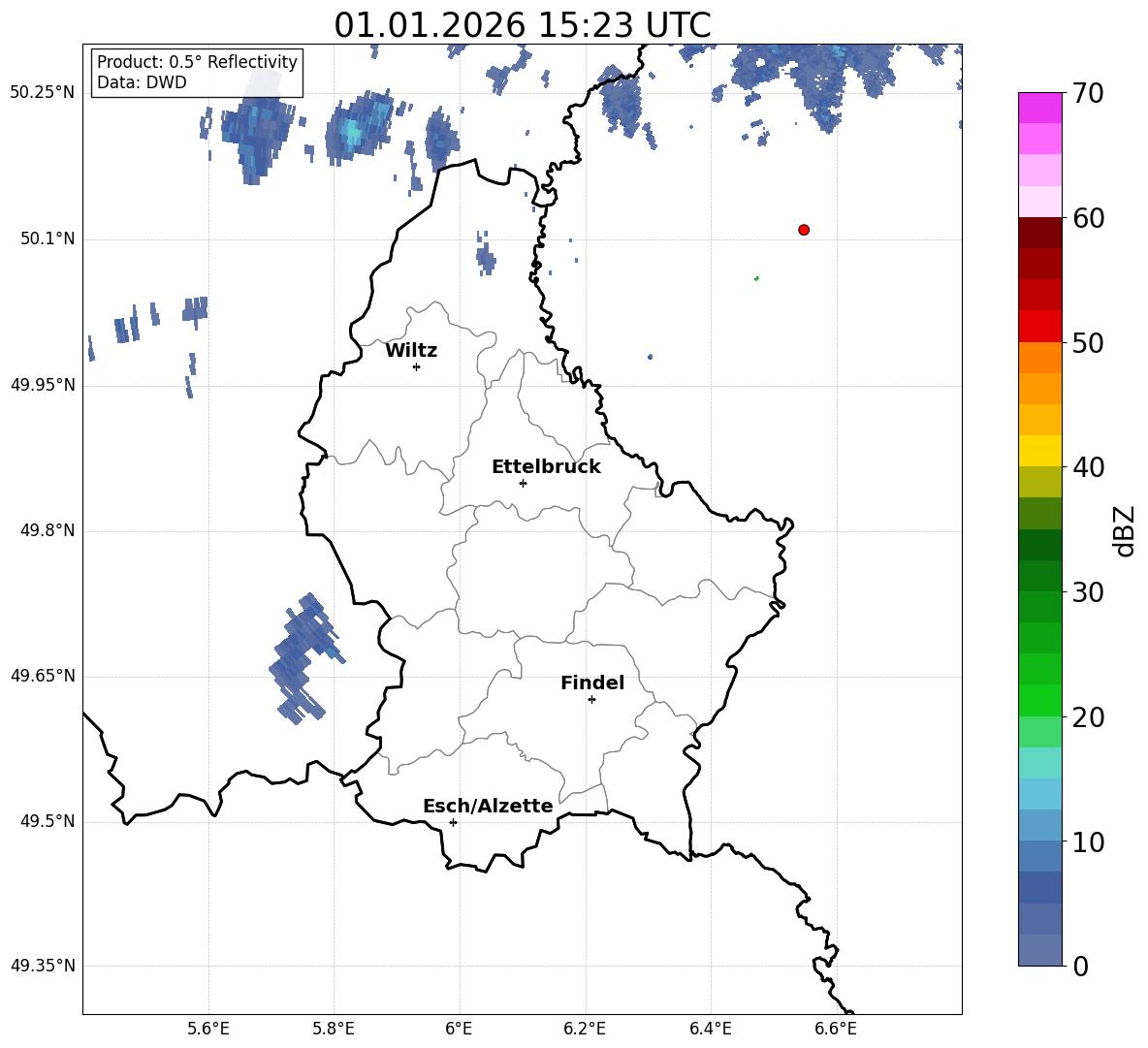Click the 6.4°E longitude label
This screenshot has width=1148, height=1048.
coord(710,1029)
